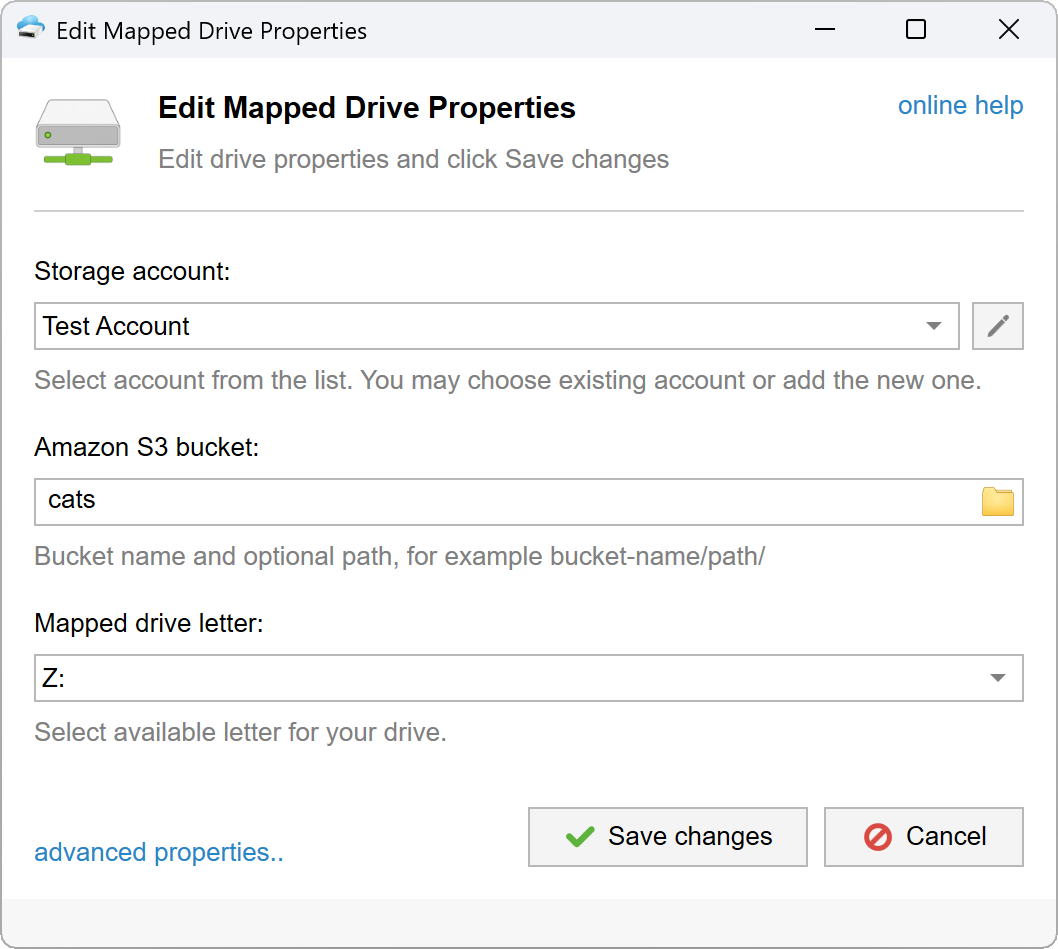Click the 'Edit Mapped Drive Properties' bold heading

[x=366, y=108]
